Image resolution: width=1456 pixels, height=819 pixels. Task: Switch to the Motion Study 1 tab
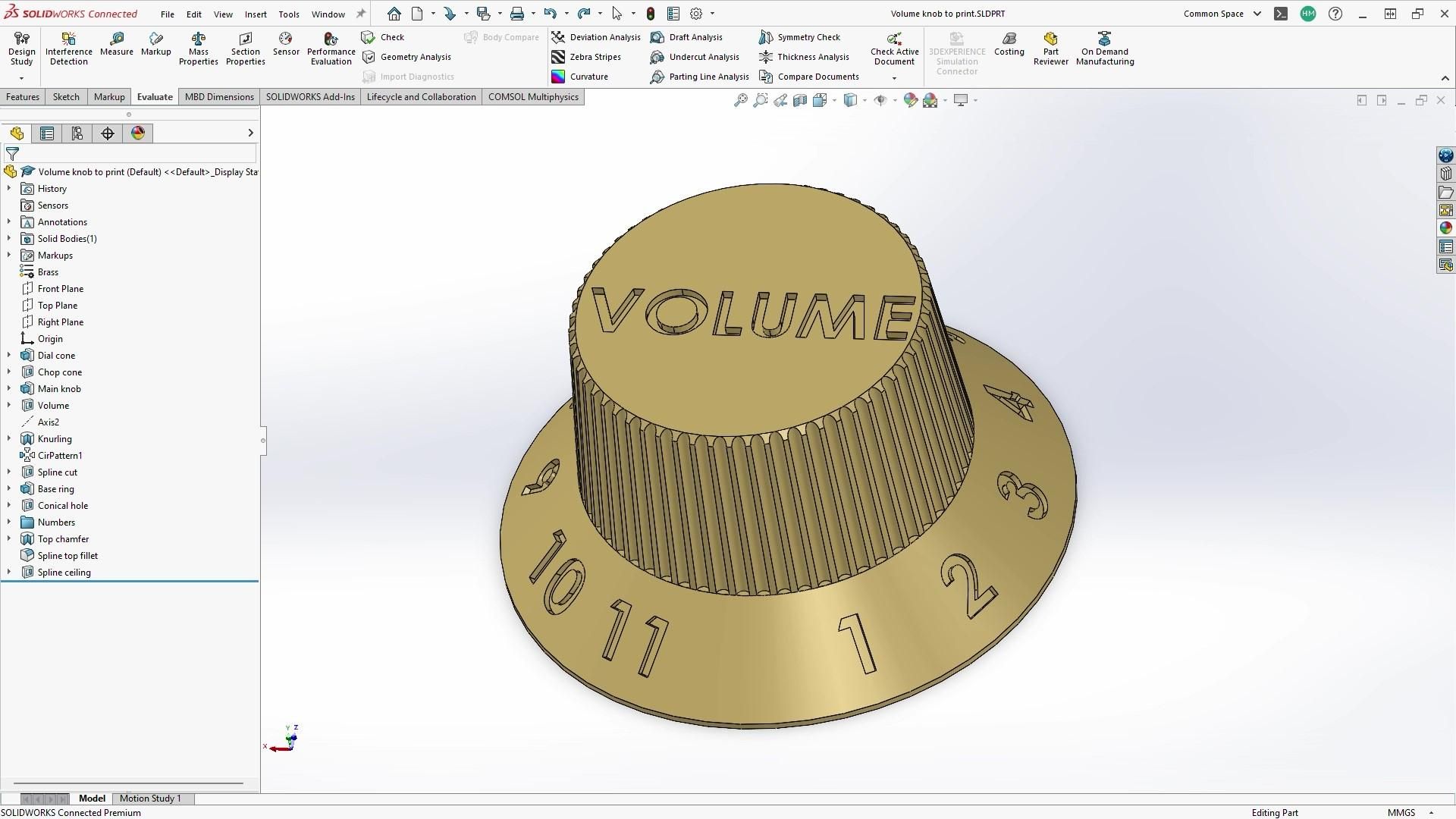coord(150,799)
